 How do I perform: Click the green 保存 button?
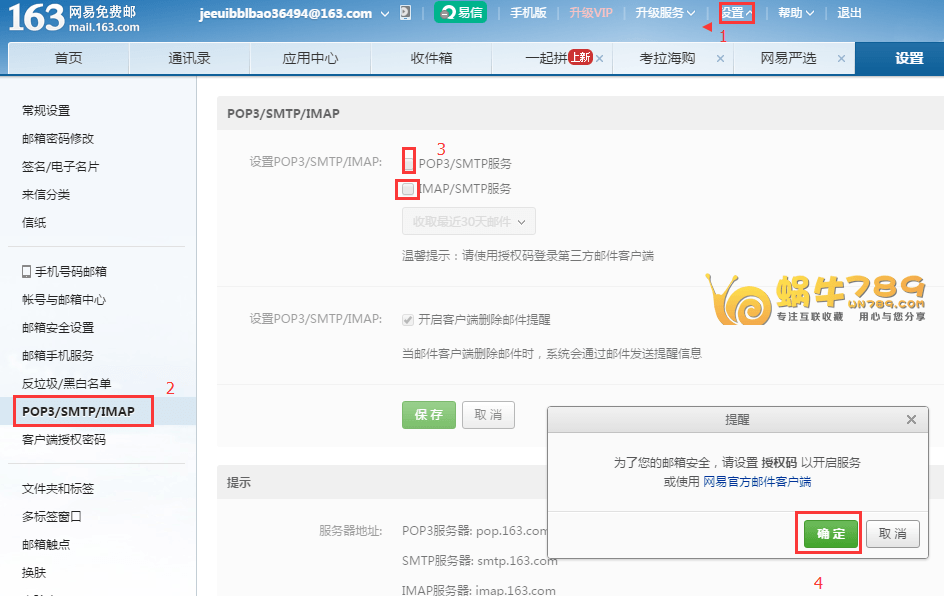[428, 415]
